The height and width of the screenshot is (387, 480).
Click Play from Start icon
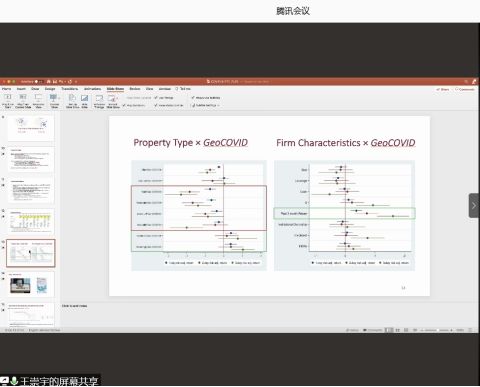click(8, 98)
